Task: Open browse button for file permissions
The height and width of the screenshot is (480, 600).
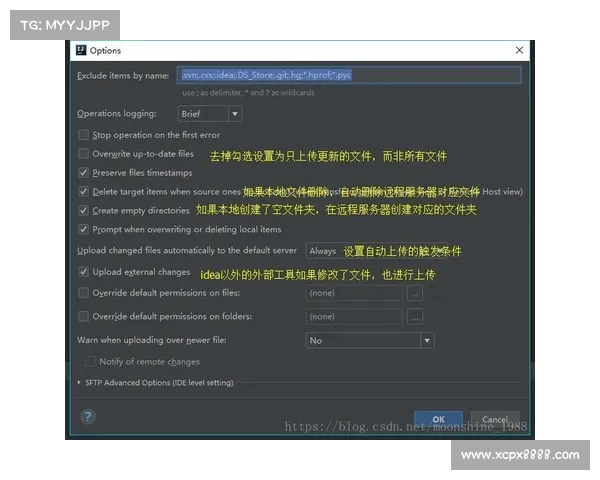Action: click(x=415, y=294)
